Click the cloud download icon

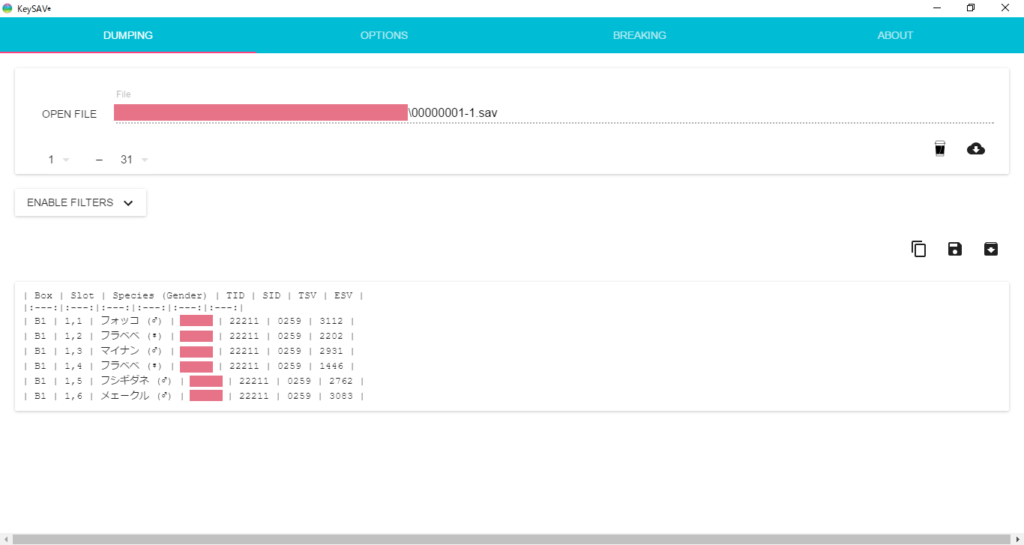click(975, 149)
